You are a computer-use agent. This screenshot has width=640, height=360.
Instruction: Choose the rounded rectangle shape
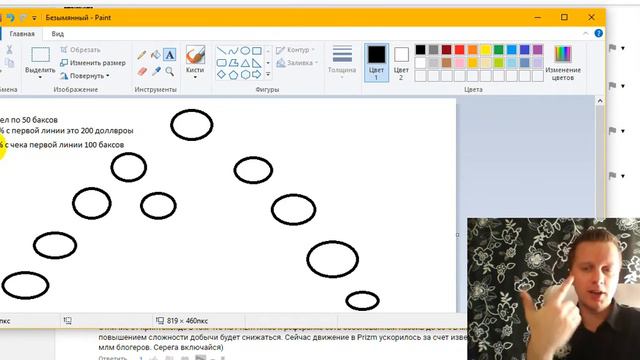222,63
